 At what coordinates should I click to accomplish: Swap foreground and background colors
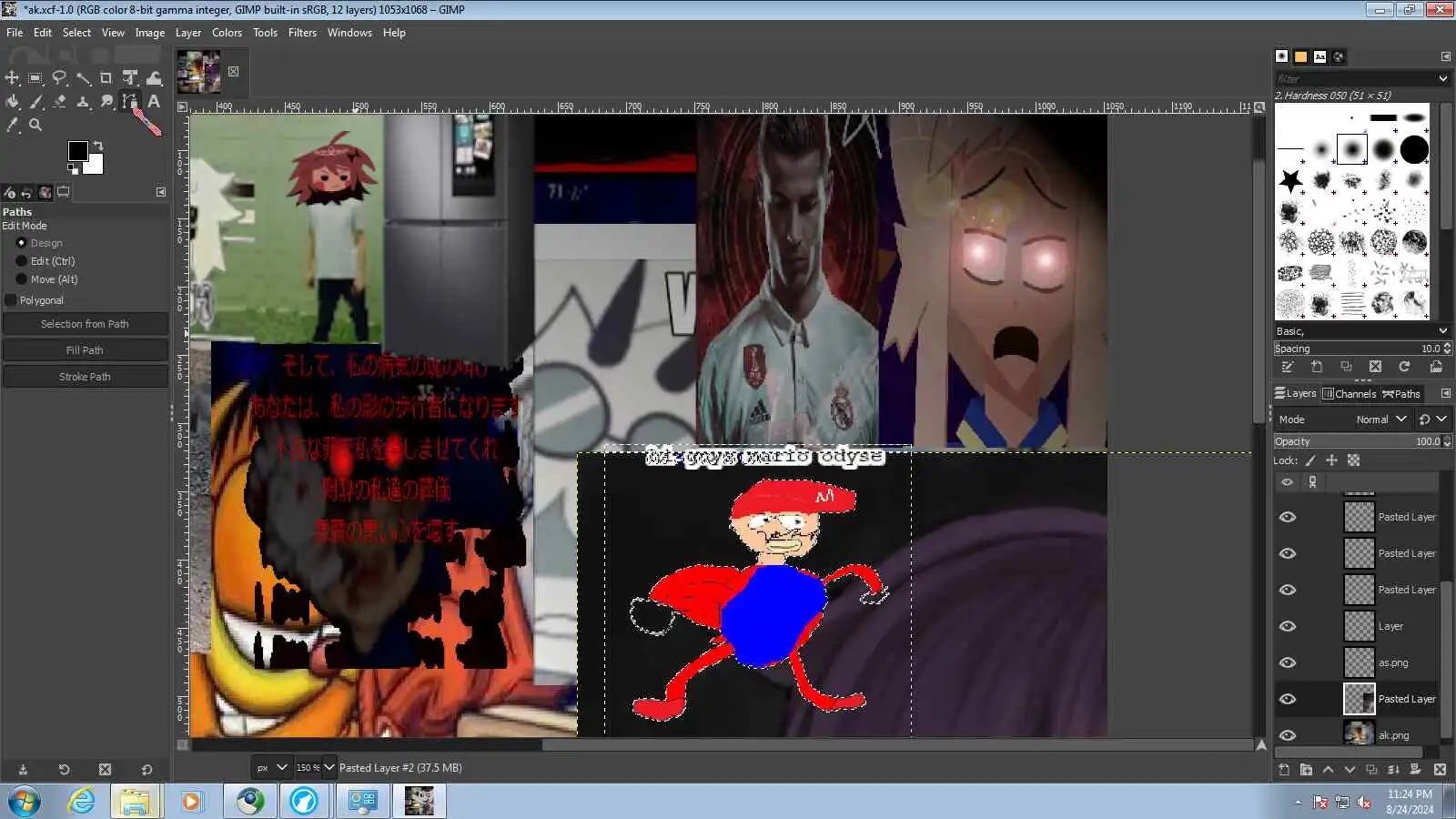pyautogui.click(x=98, y=146)
